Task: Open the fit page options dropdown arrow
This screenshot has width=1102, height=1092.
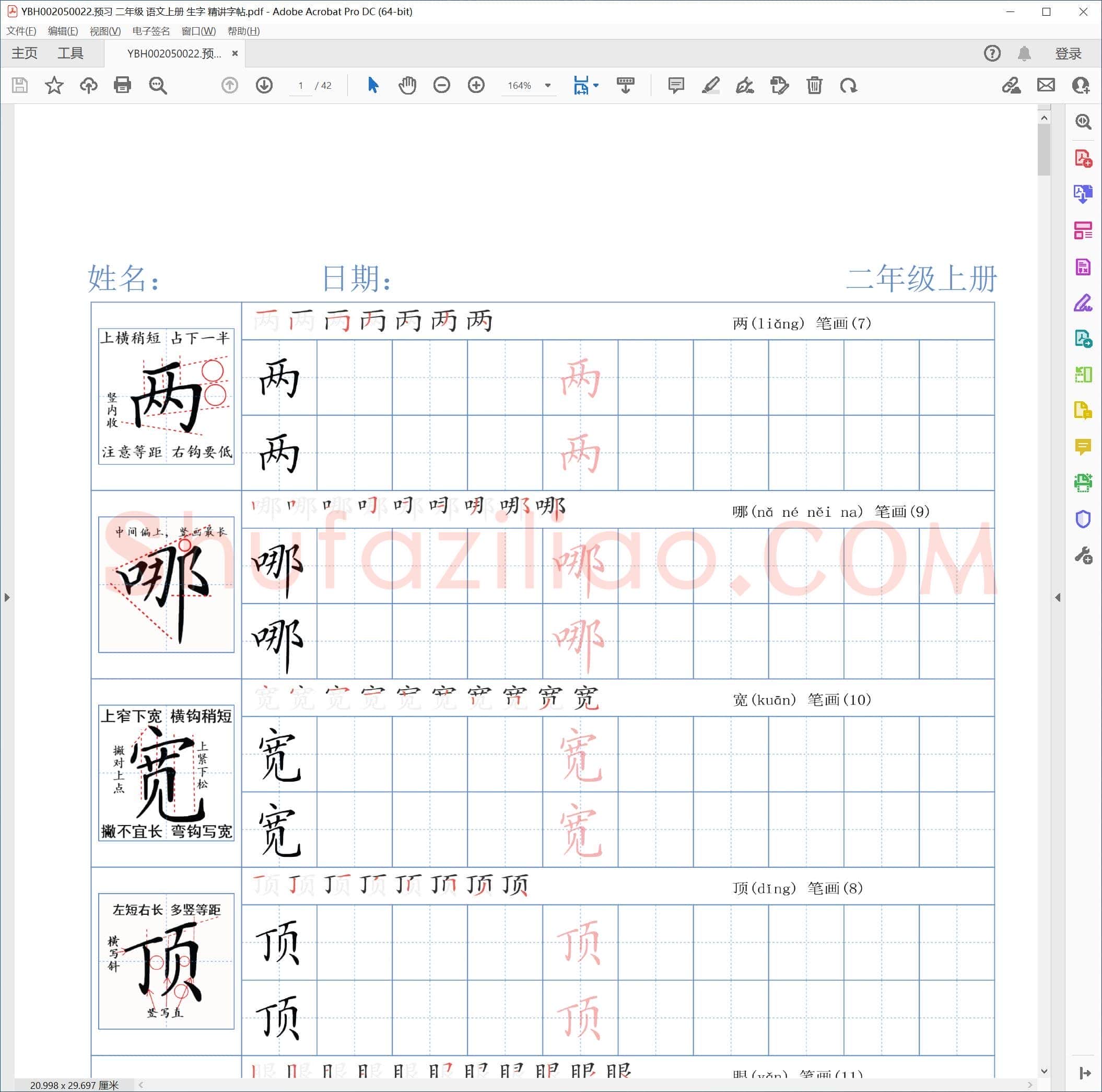Action: pos(596,86)
